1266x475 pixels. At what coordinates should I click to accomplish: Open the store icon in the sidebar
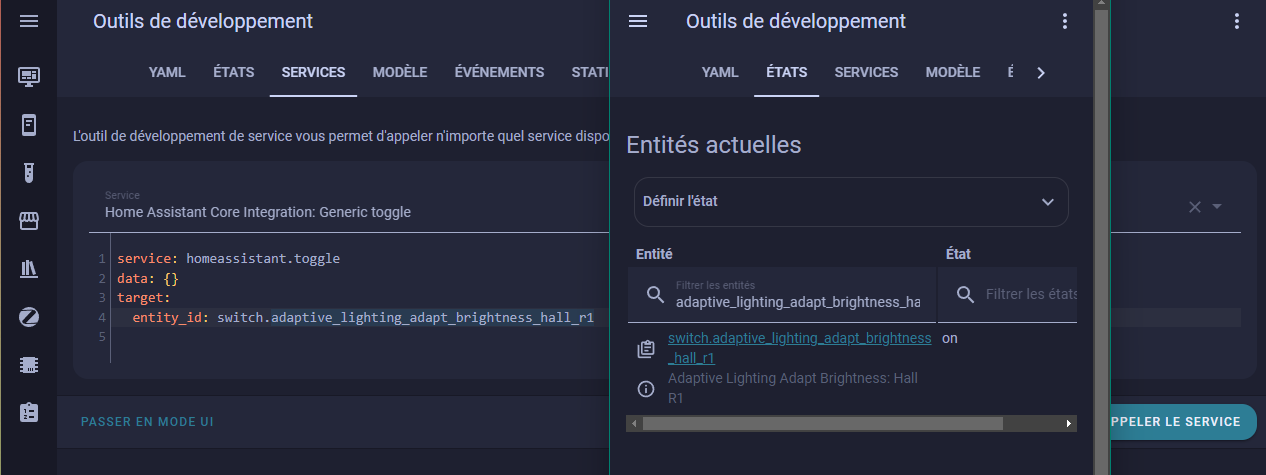click(29, 221)
